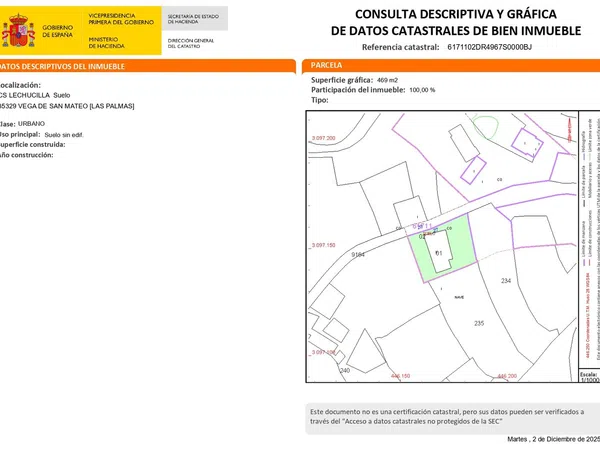Click the green circle outline on map
Screen dimensions: 600x450
click(485, 127)
